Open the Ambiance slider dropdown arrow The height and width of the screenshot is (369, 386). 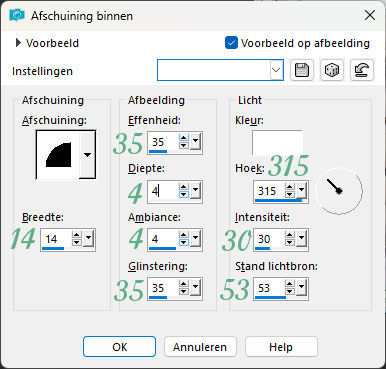196,239
